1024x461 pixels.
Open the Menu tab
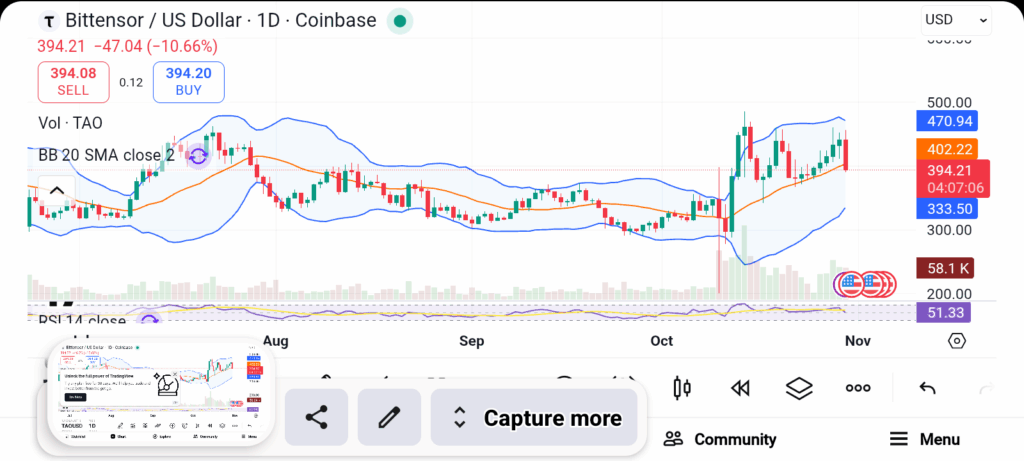(925, 439)
